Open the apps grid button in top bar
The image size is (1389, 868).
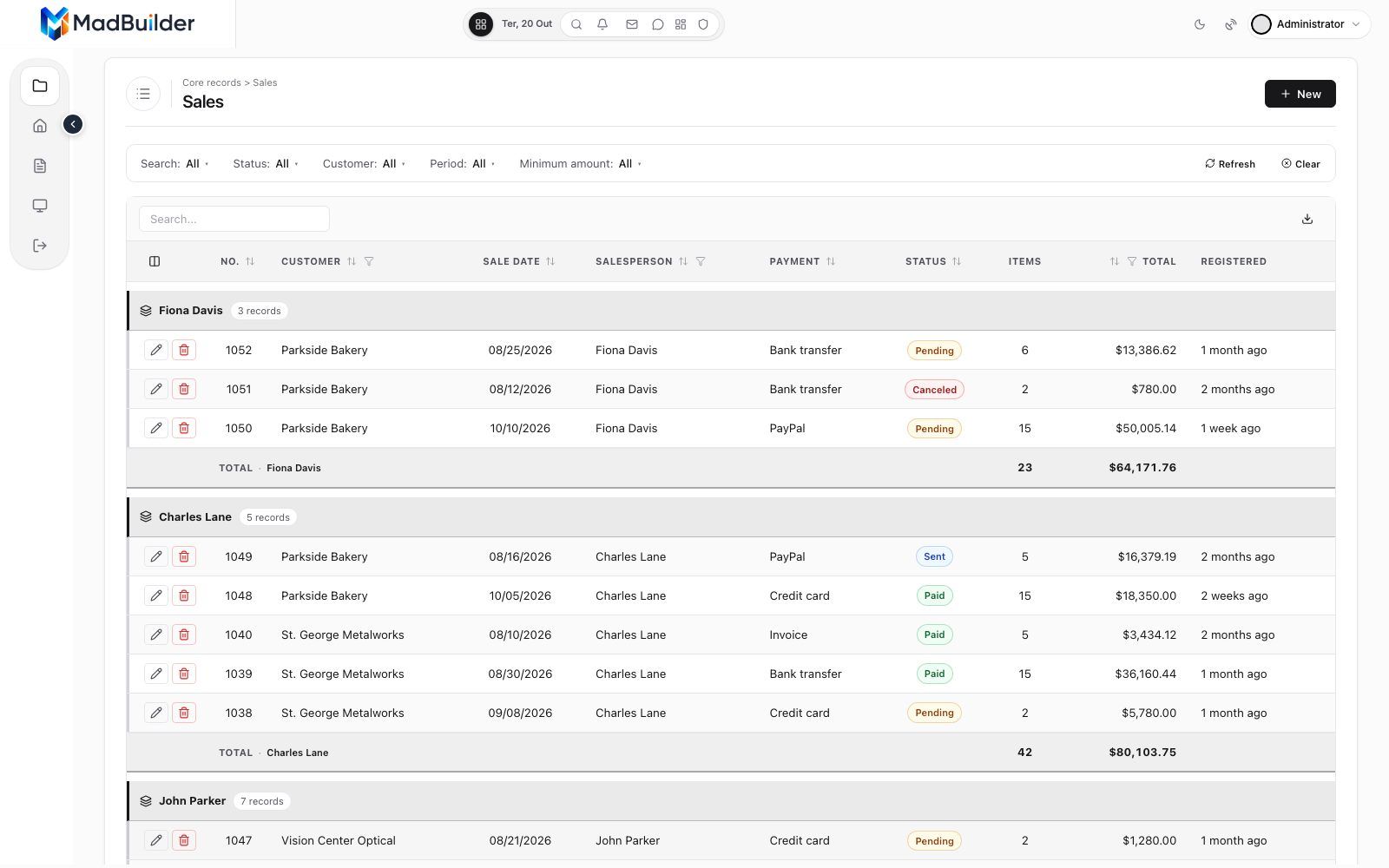click(481, 24)
